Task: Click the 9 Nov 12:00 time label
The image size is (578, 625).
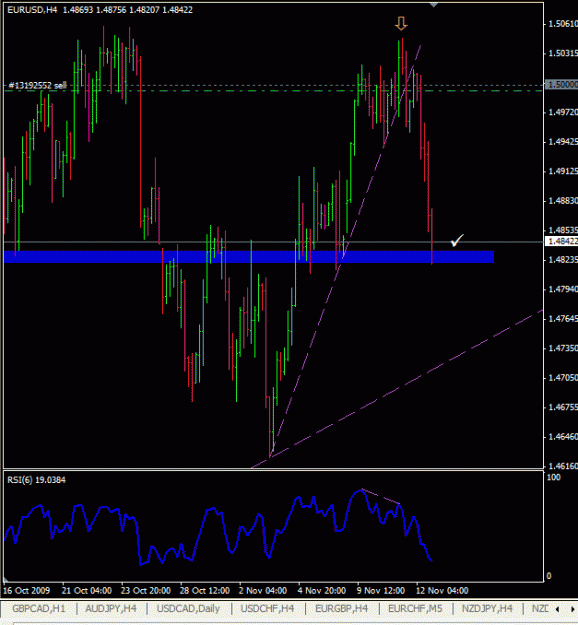Action: [x=381, y=590]
